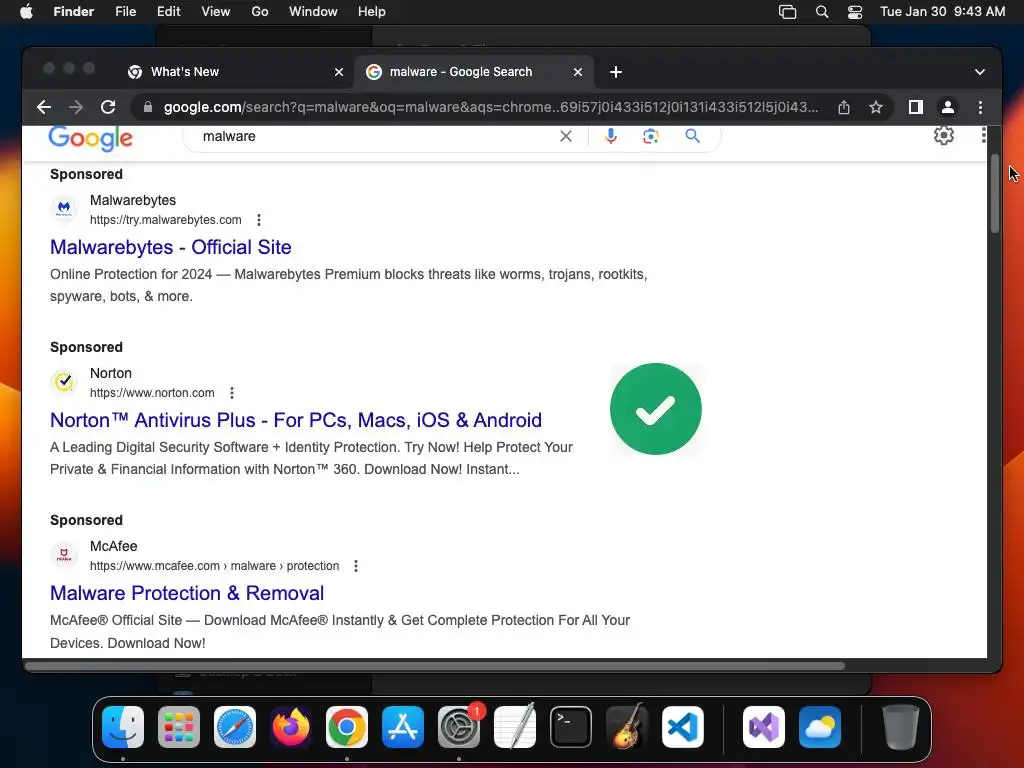
Task: Open Google quick settings gear
Action: [x=944, y=135]
